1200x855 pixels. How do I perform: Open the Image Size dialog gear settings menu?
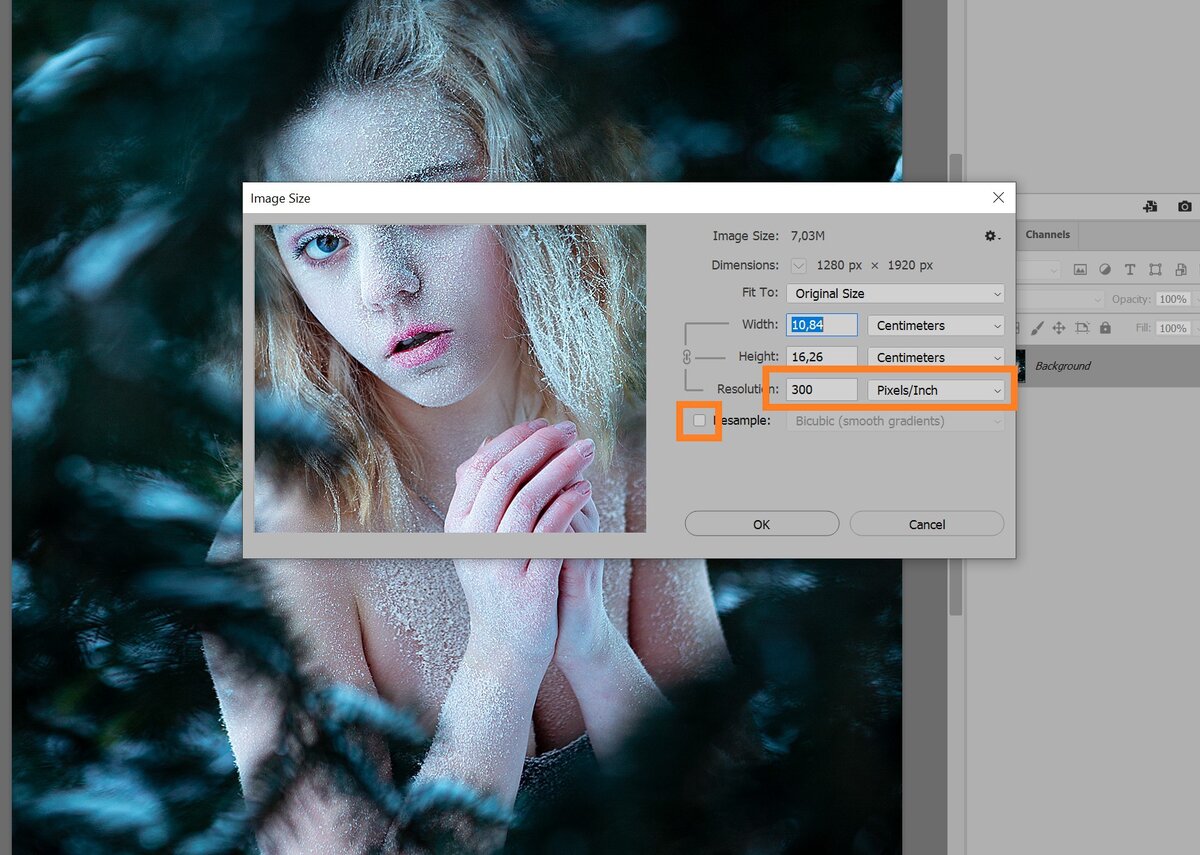[x=991, y=236]
